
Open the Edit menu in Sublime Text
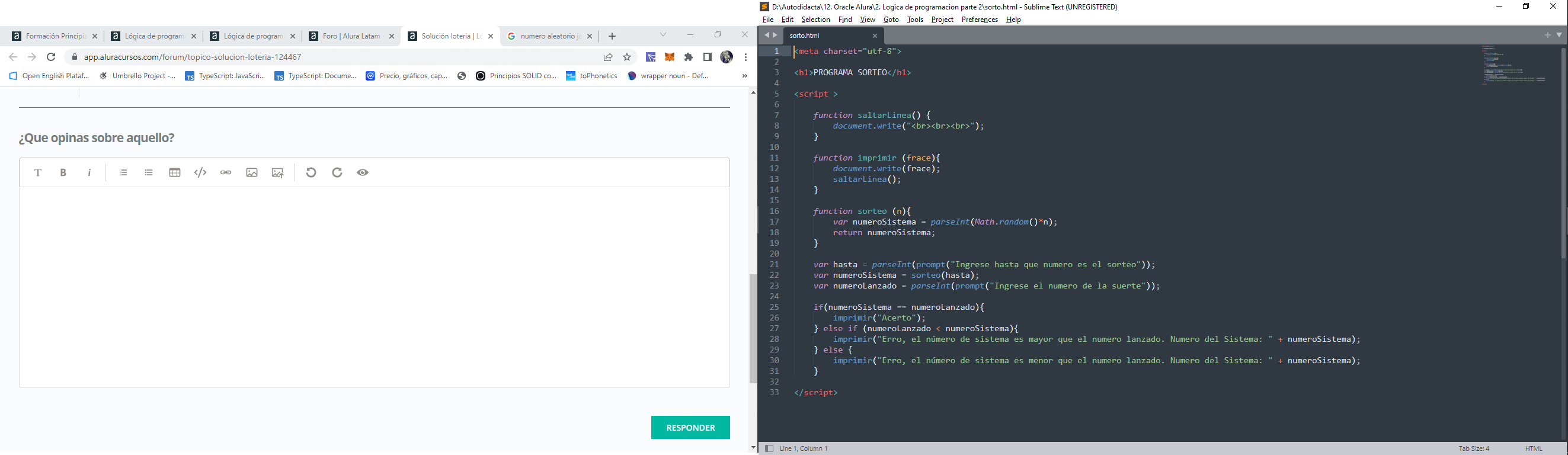[788, 20]
